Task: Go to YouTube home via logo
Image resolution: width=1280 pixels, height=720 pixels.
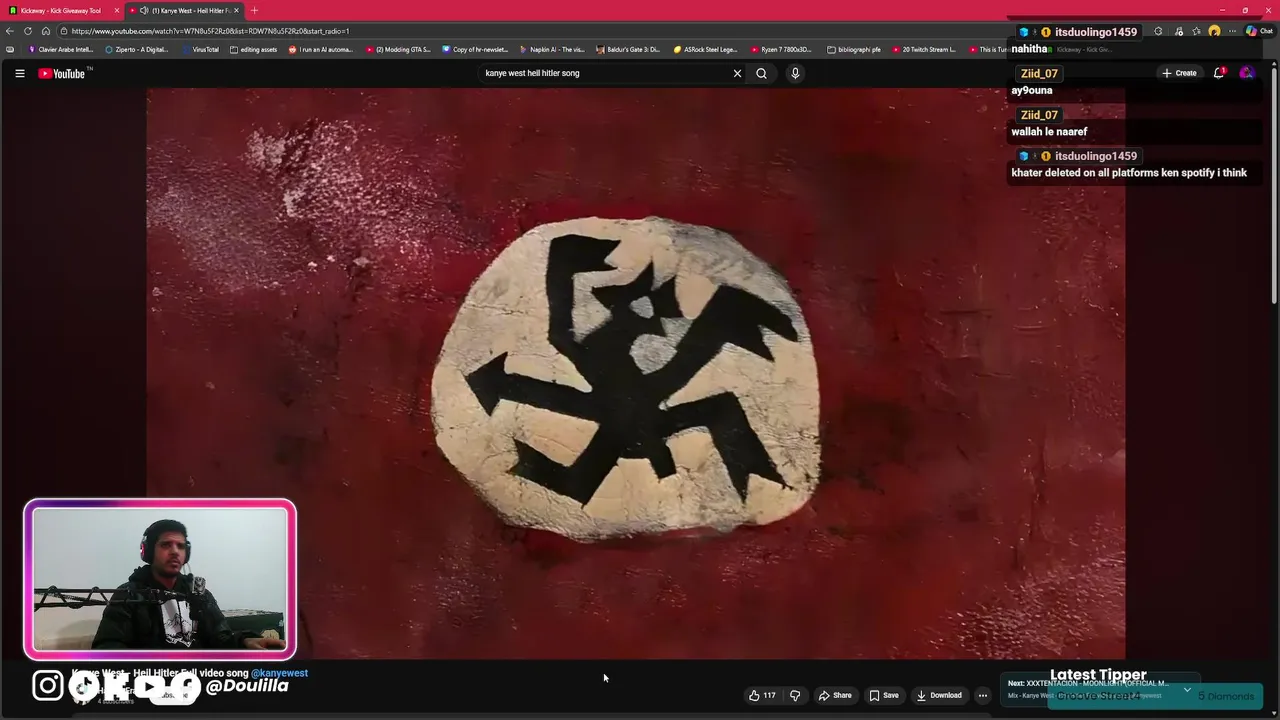Action: (x=62, y=73)
